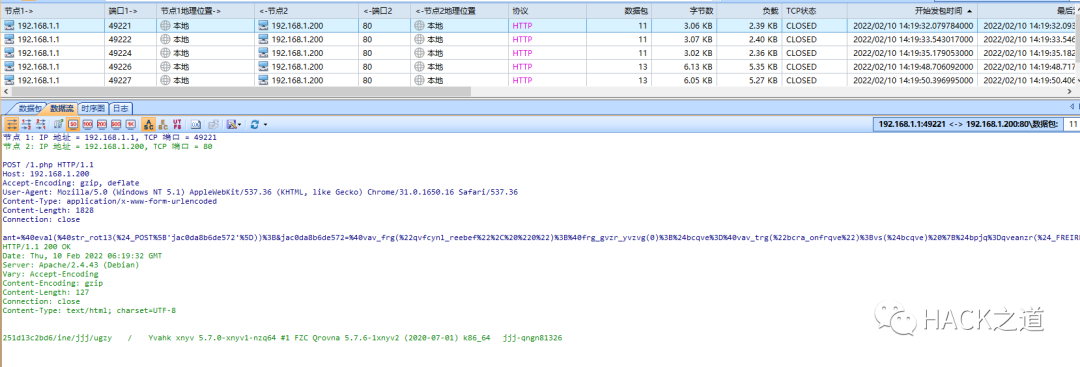This screenshot has height=367, width=1080.
Task: Switch decoding to ASCII (ASC)
Action: coord(148,124)
